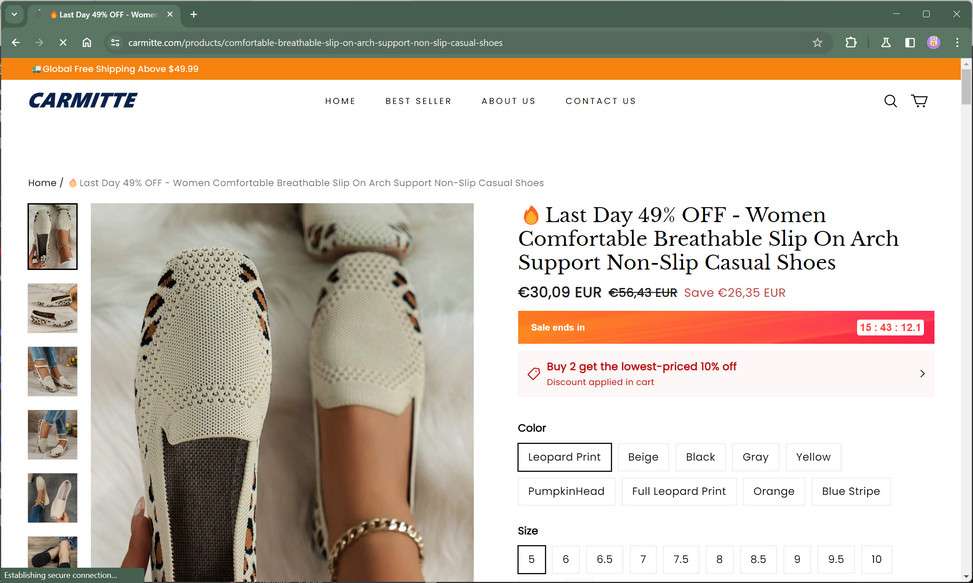973x583 pixels.
Task: Choose size 8.5
Action: (x=758, y=559)
